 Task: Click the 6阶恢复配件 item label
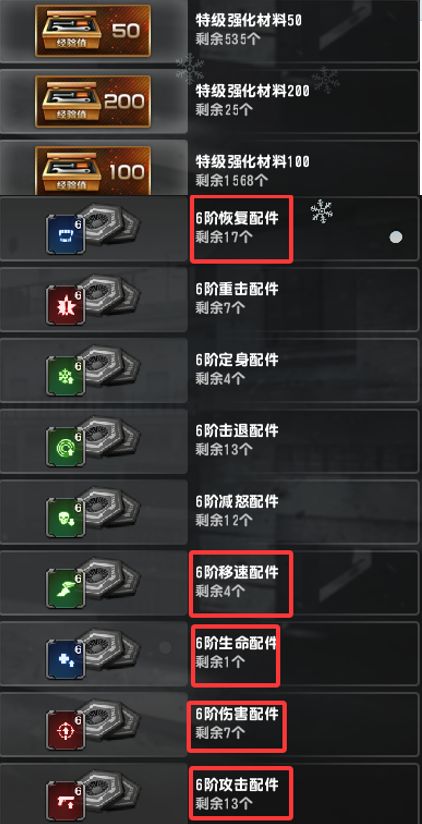coord(236,218)
